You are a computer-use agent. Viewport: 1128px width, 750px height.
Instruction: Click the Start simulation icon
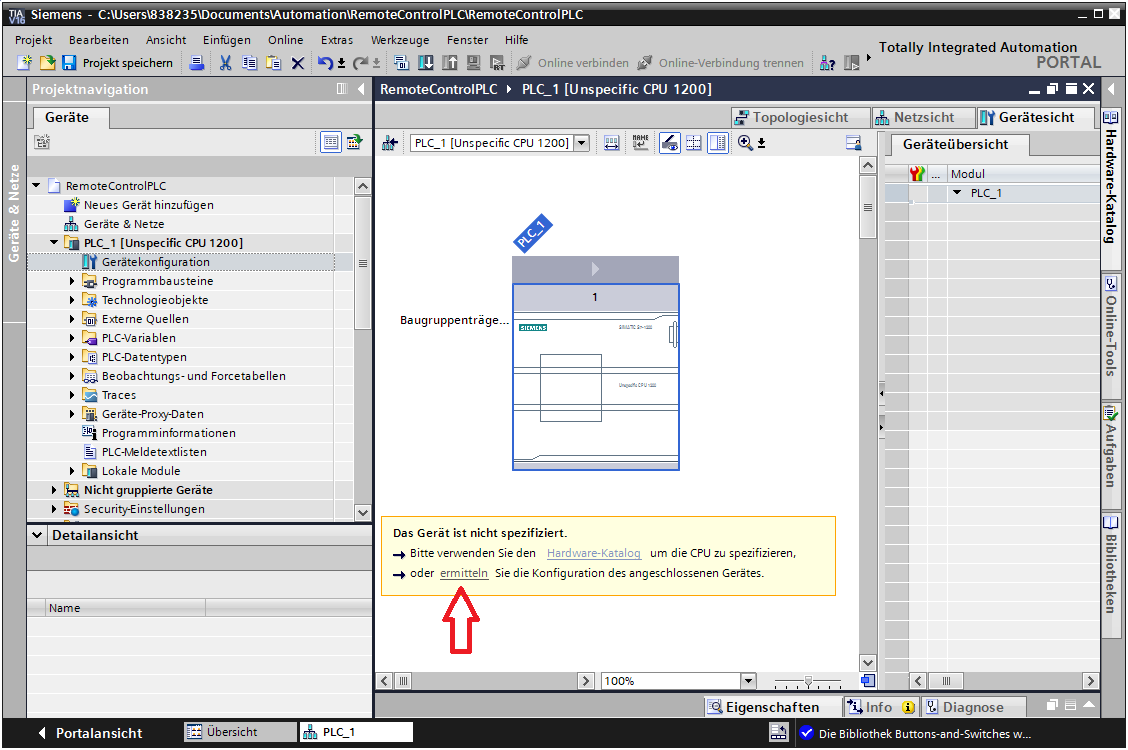[x=473, y=63]
